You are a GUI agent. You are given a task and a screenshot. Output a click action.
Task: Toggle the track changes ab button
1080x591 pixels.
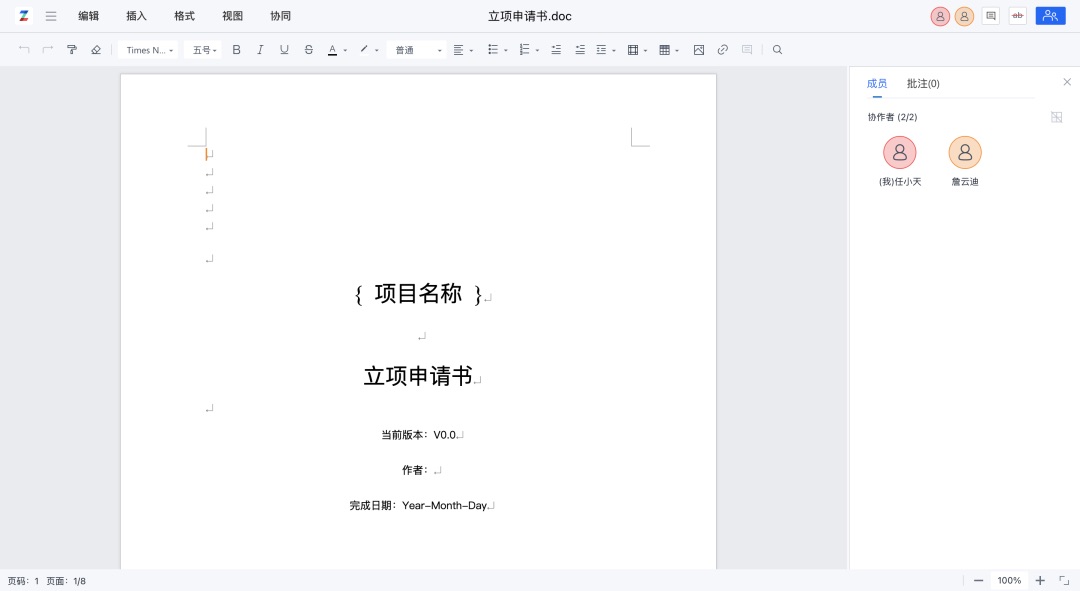1017,16
